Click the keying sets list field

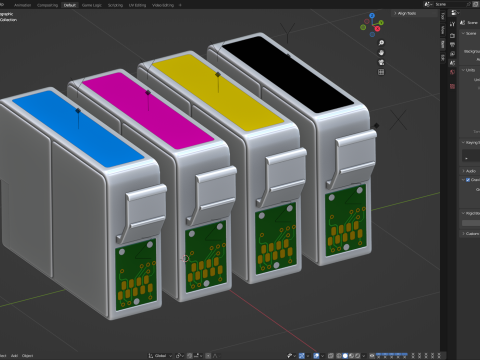tap(471, 155)
